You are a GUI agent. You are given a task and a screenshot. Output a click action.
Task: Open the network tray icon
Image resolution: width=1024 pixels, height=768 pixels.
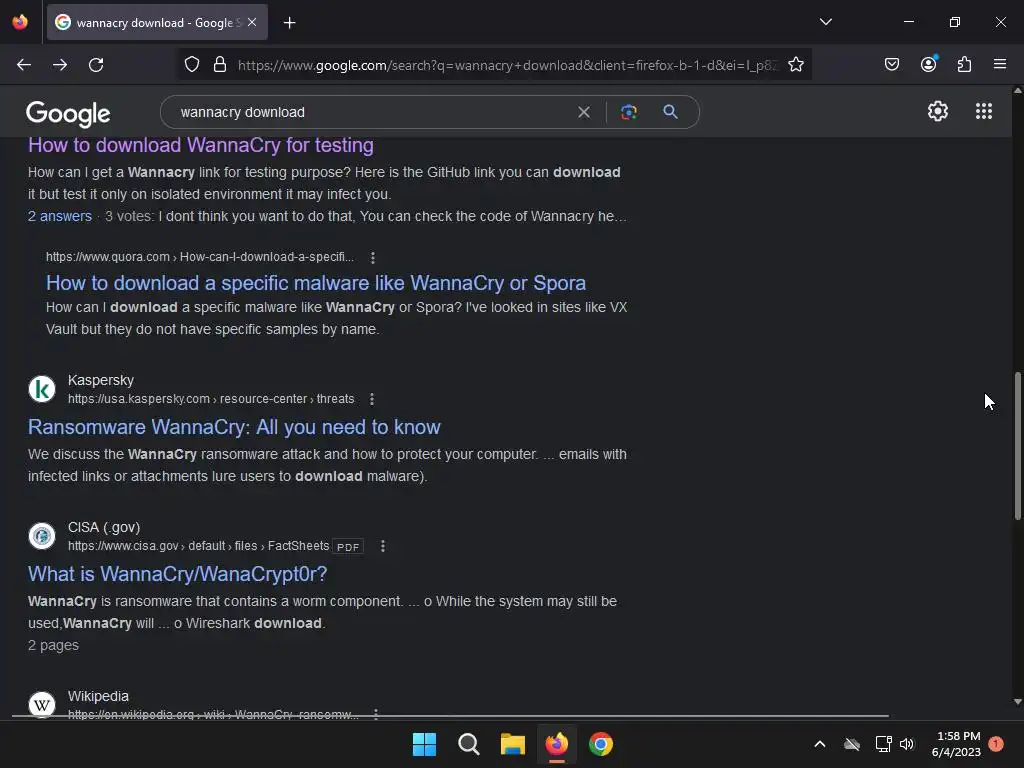tap(883, 744)
